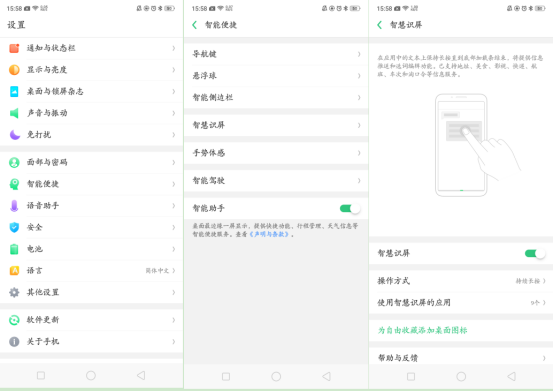Tap the 设置 page title
Viewport: 554px width, 391px height.
point(17,25)
